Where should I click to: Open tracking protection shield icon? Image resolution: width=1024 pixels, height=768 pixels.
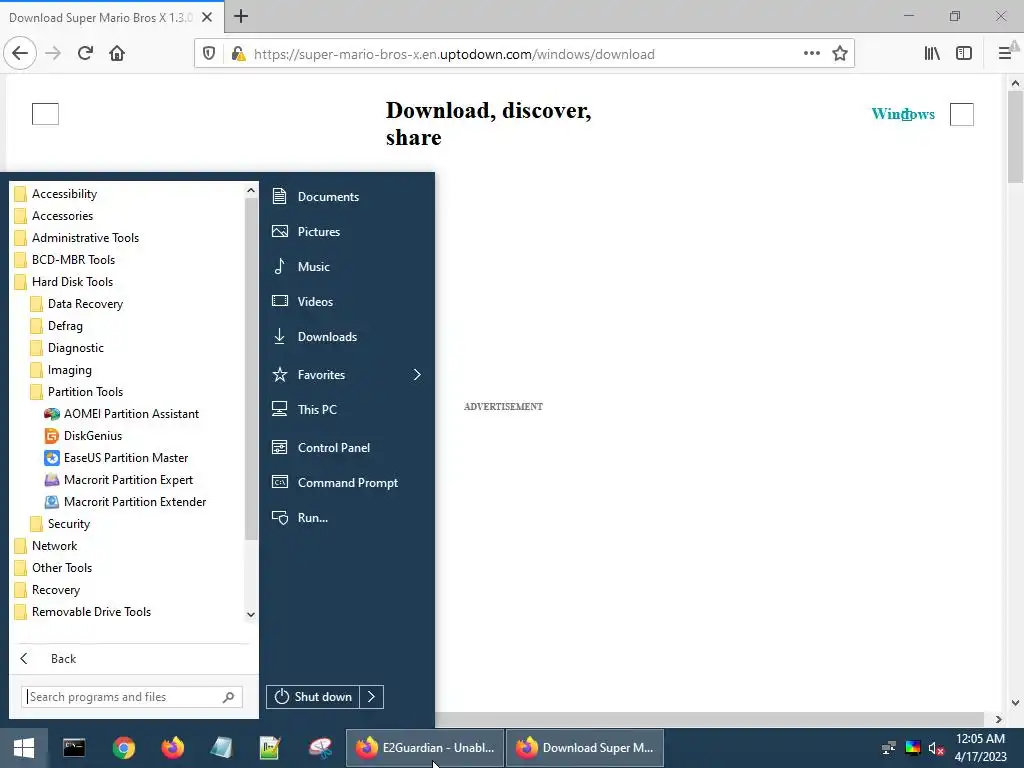[209, 54]
